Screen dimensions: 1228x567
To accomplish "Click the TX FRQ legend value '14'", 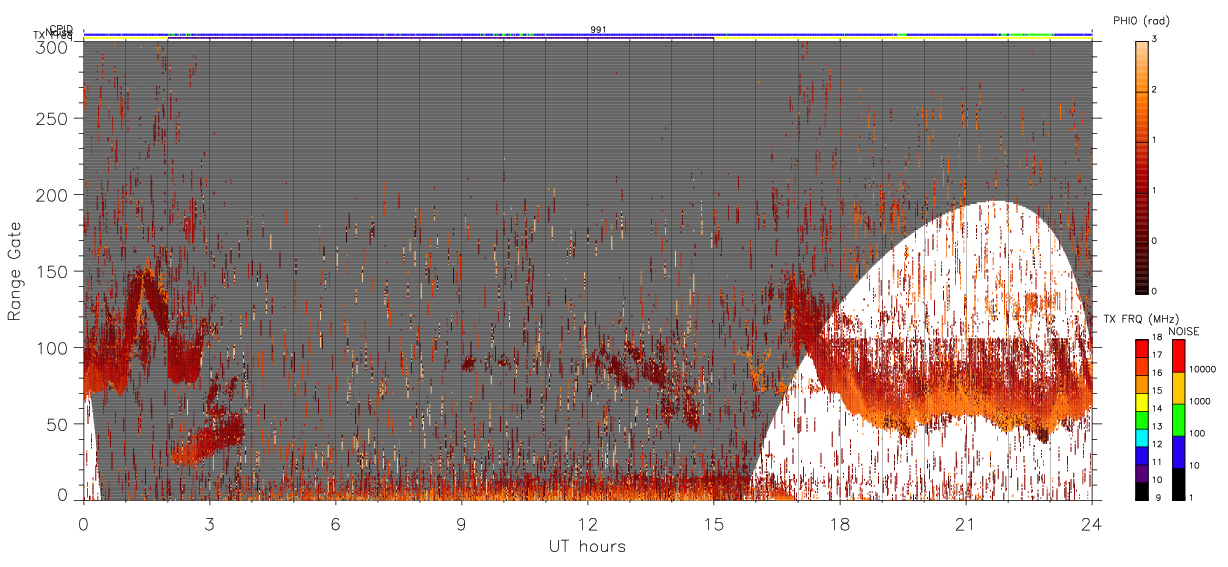I will (1157, 408).
